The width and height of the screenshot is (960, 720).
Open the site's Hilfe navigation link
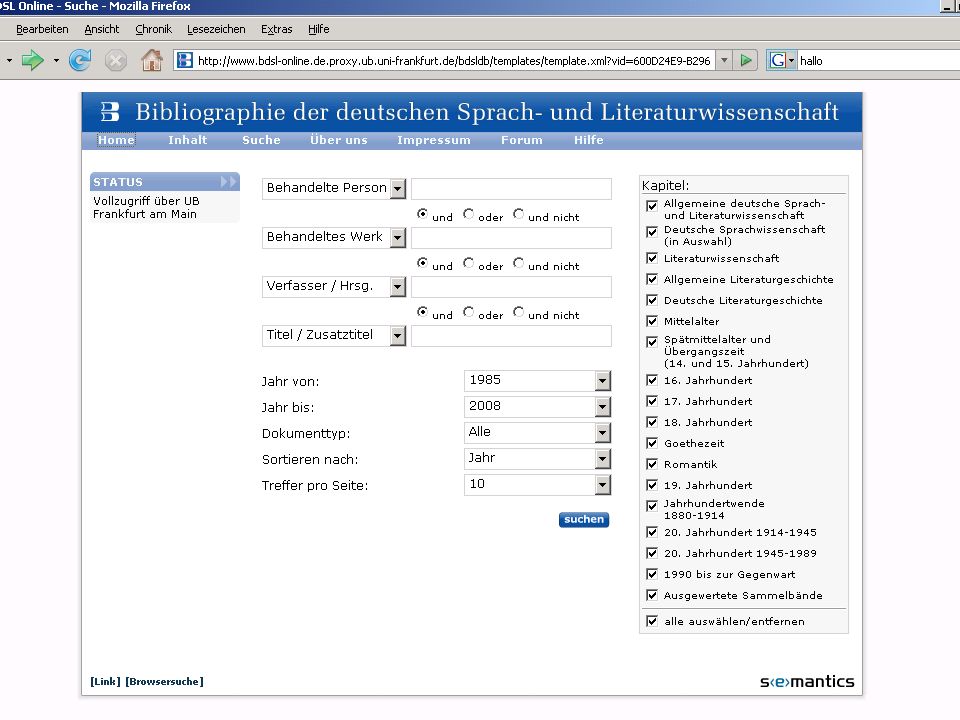[x=588, y=140]
